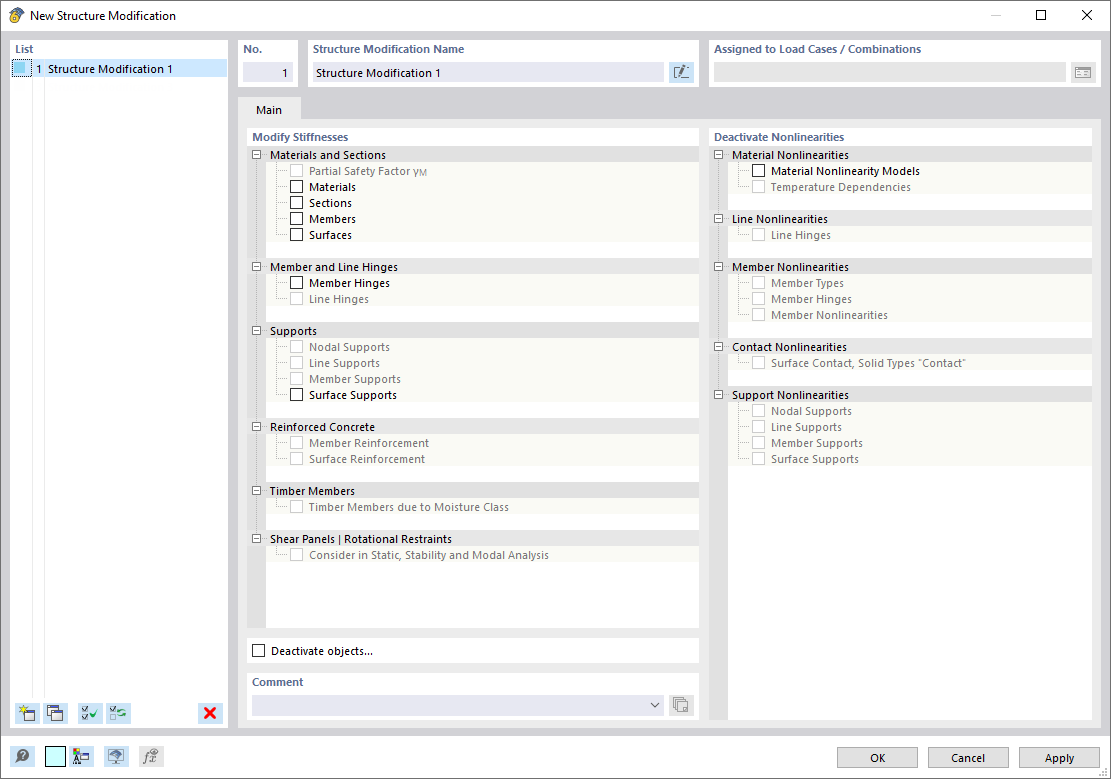Viewport: 1111px width, 779px height.
Task: Open help with the question mark icon
Action: (x=20, y=756)
